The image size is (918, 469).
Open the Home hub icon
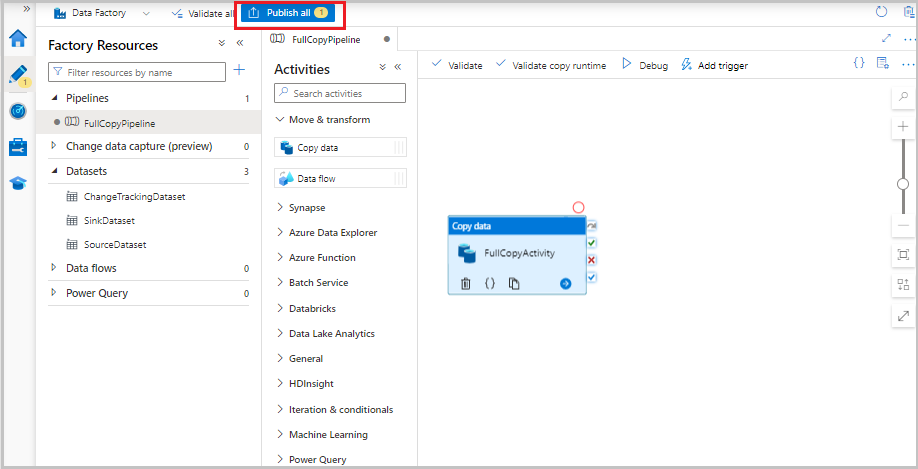[18, 39]
